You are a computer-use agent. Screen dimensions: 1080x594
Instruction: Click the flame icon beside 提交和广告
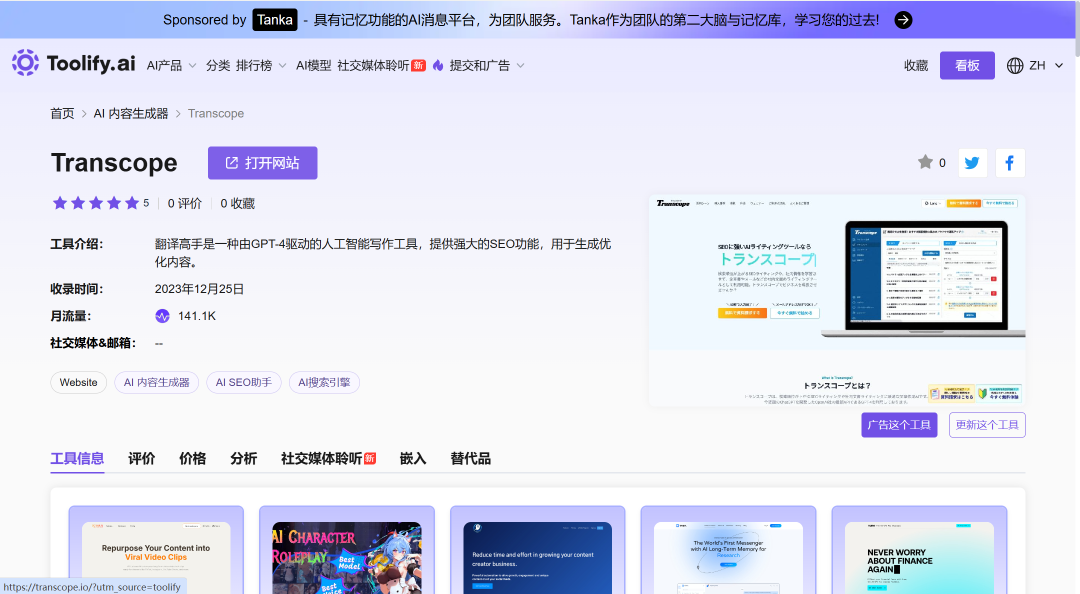click(438, 65)
